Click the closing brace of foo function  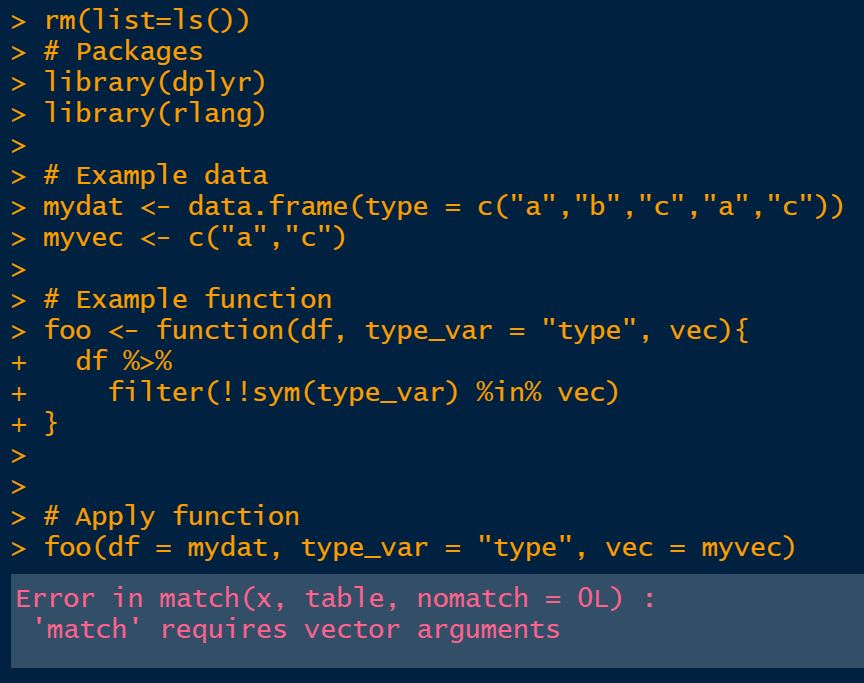coord(51,423)
